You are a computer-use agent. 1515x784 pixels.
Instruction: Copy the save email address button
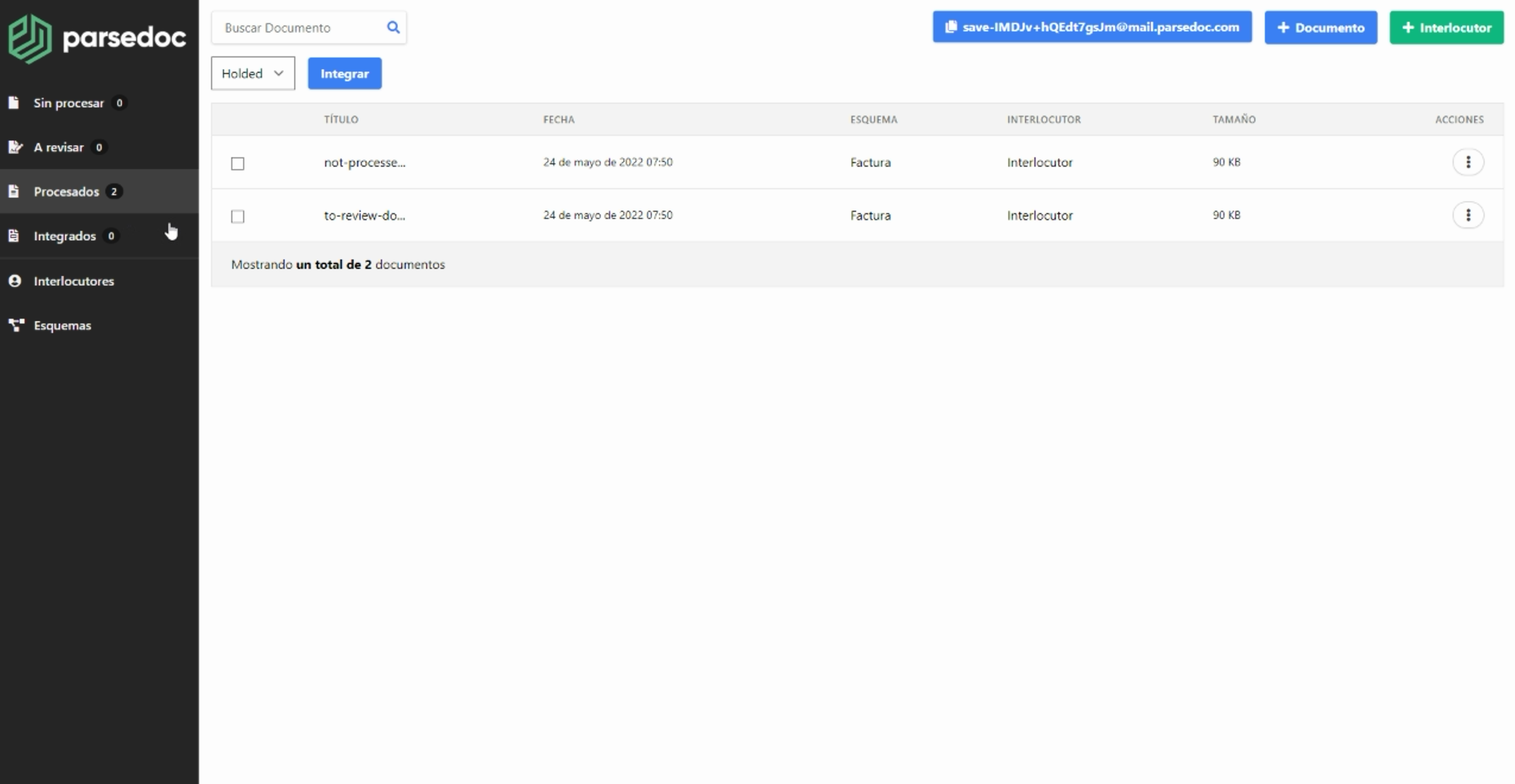pyautogui.click(x=1091, y=27)
